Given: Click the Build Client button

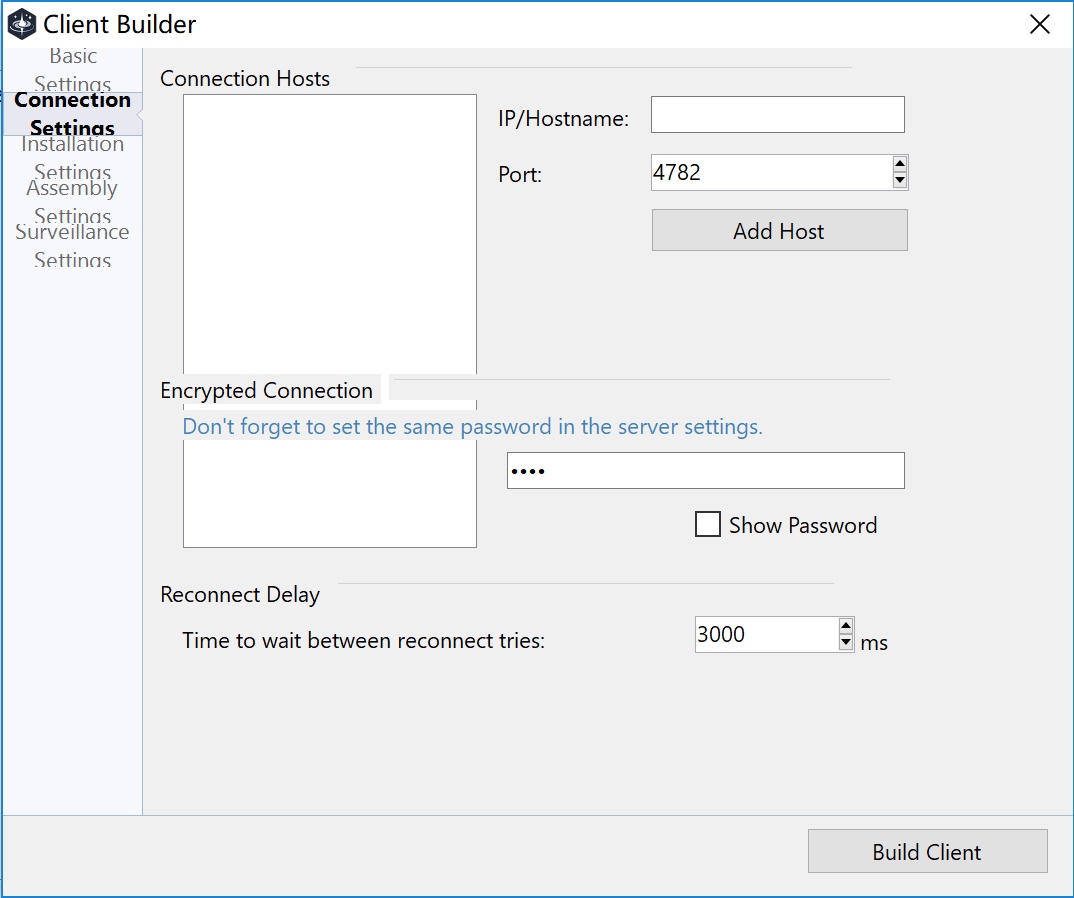Looking at the screenshot, I should coord(927,851).
